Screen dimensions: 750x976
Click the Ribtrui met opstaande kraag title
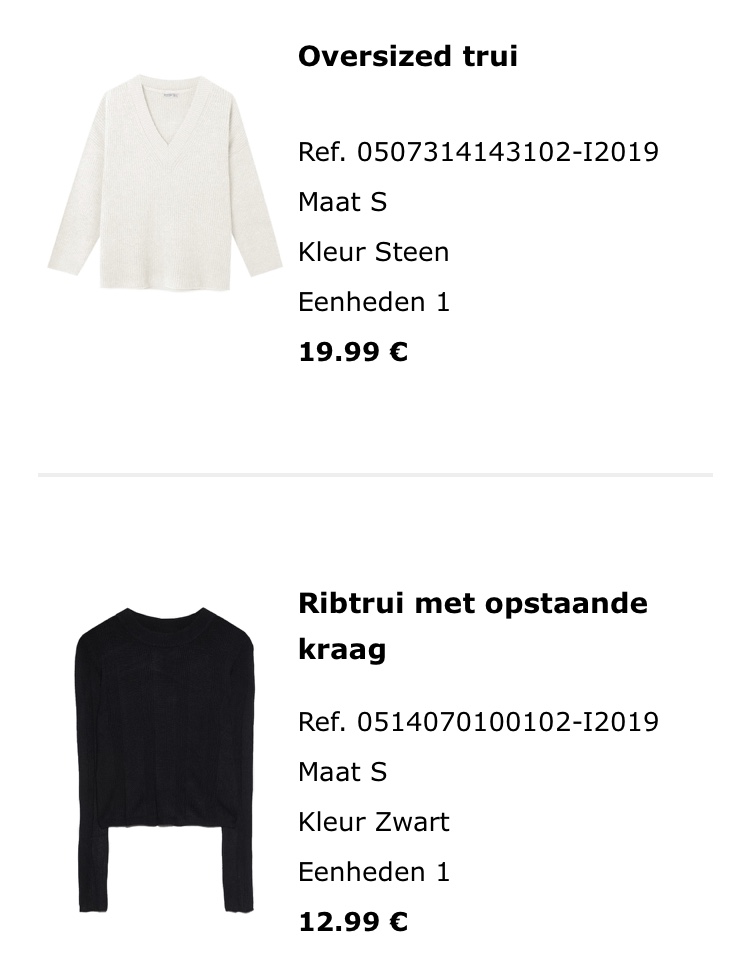coord(473,626)
